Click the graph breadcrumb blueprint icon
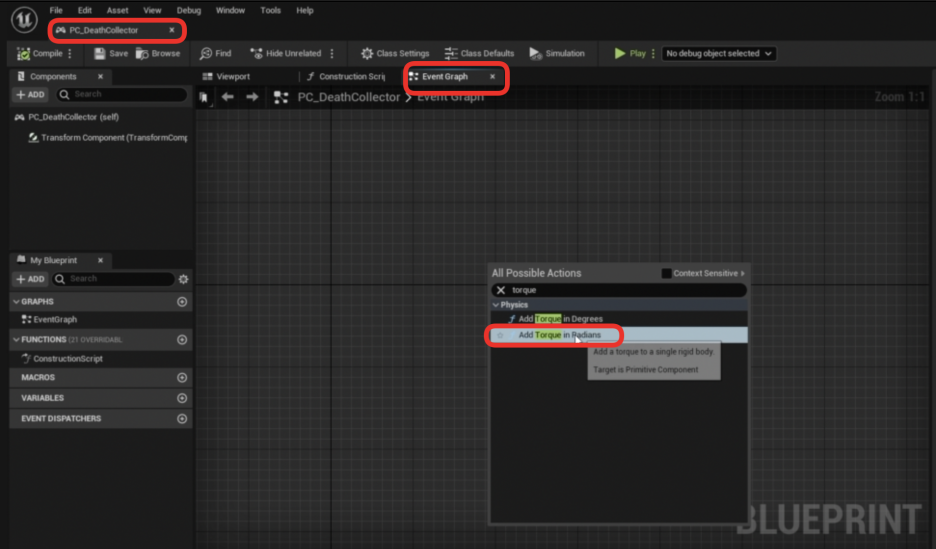The width and height of the screenshot is (936, 549). [281, 97]
